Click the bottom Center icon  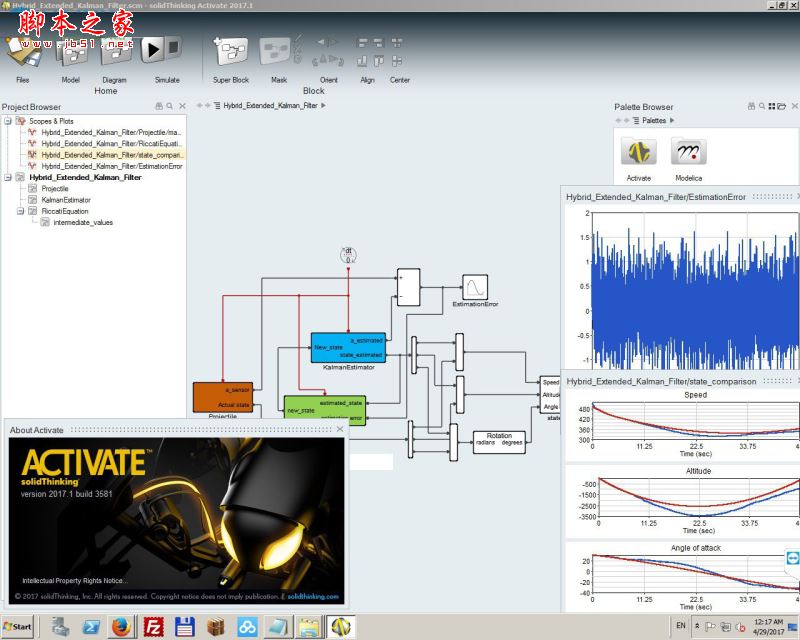pyautogui.click(x=397, y=61)
